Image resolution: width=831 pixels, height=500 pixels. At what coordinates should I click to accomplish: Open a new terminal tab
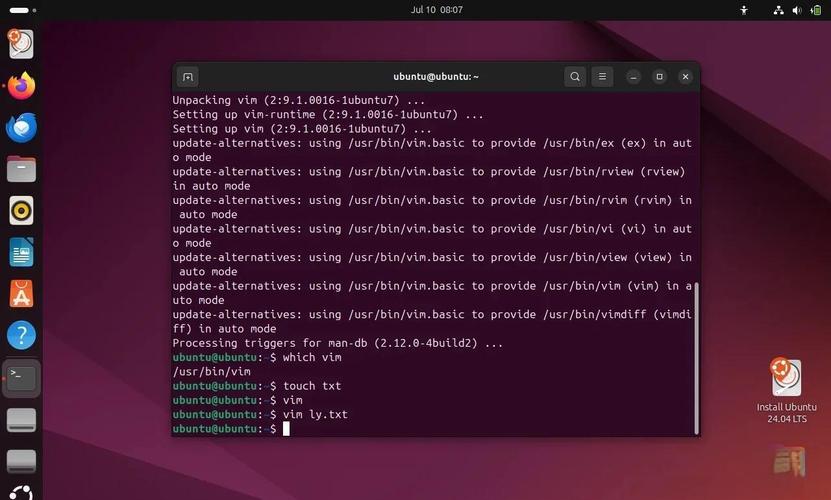[x=187, y=77]
